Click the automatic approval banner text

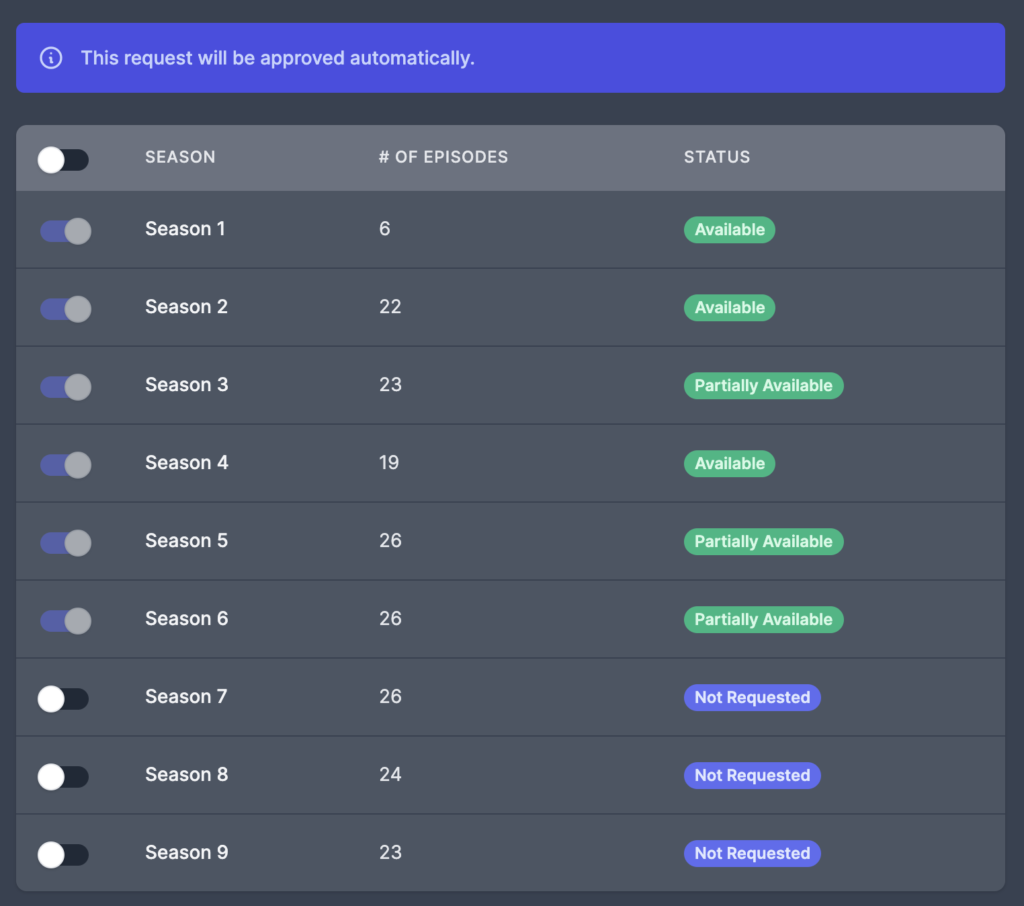(277, 58)
